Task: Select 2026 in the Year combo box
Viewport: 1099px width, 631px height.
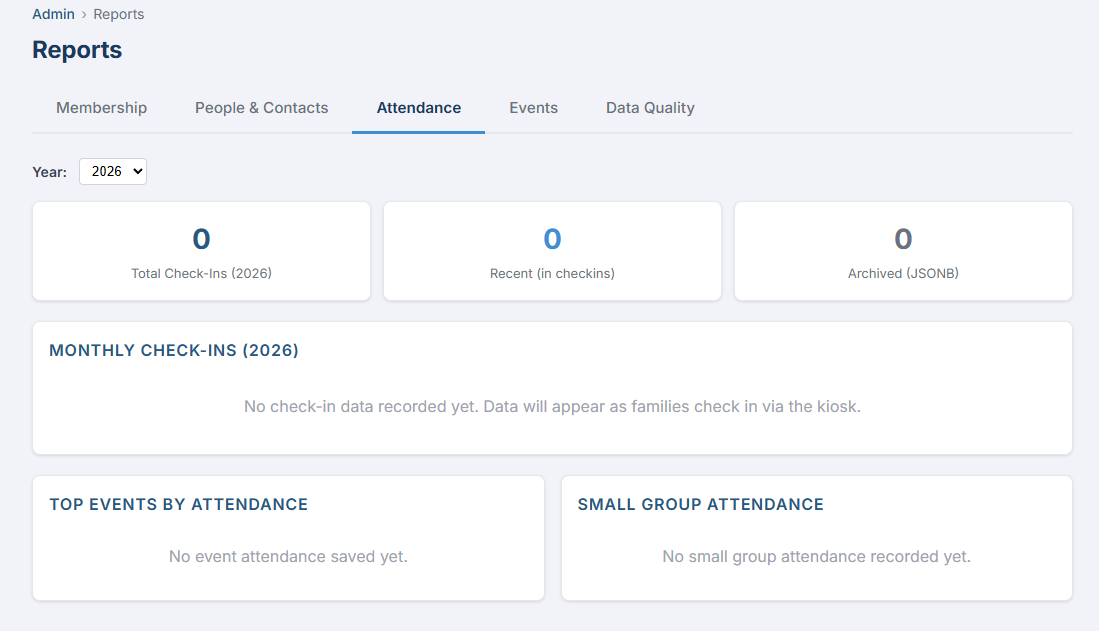Action: coord(112,171)
